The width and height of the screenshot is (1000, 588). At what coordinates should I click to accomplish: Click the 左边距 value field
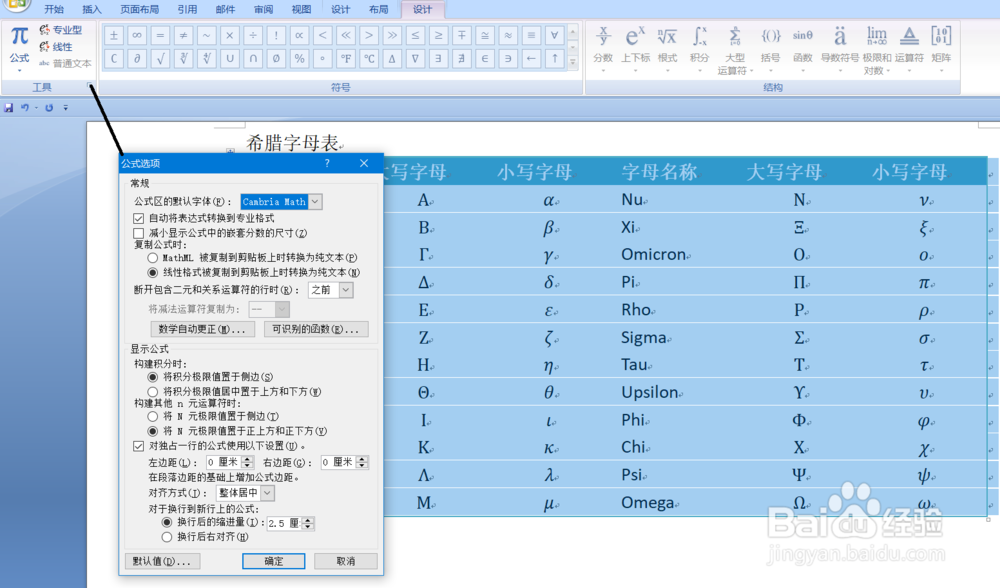(224, 462)
